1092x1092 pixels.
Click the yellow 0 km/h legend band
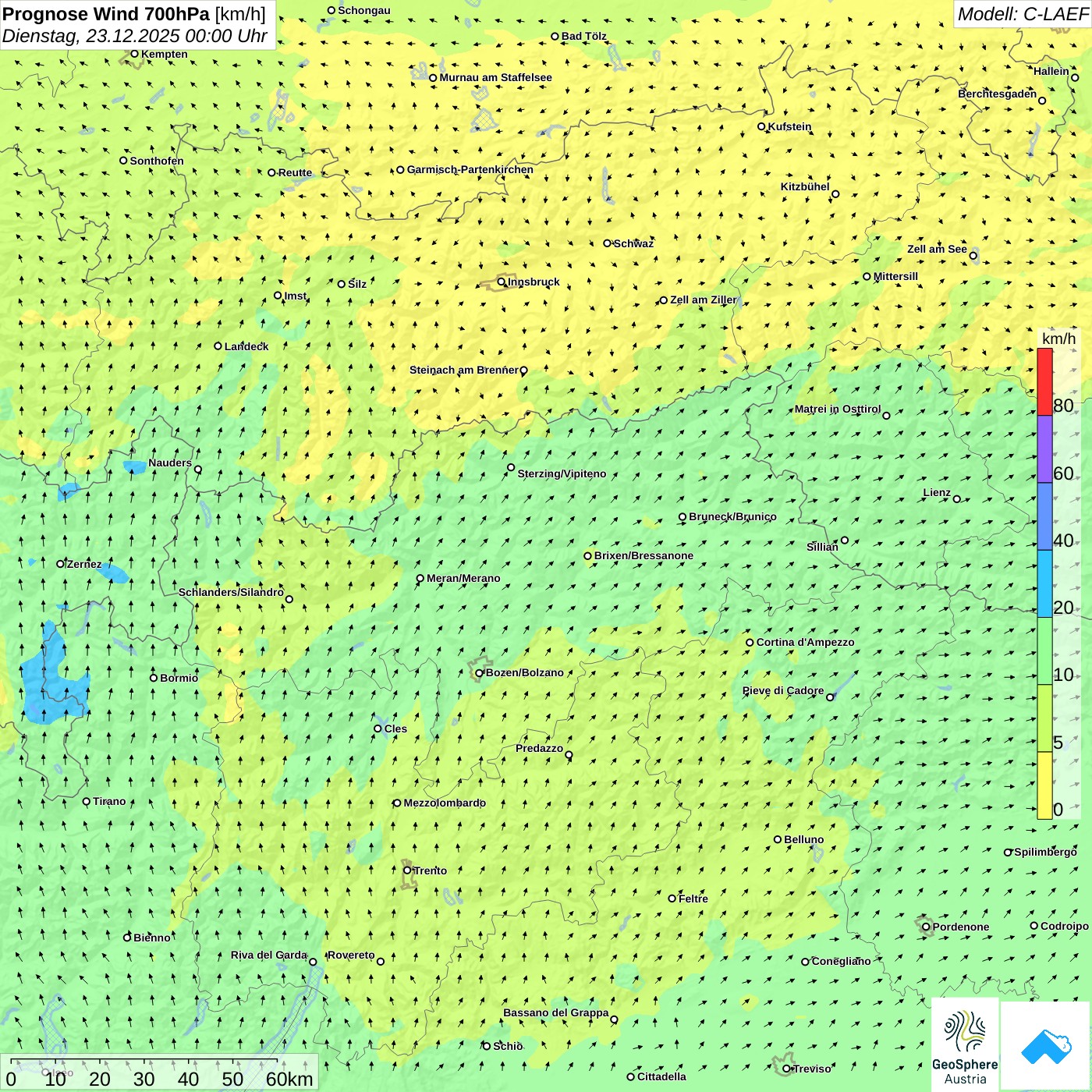[x=1044, y=785]
